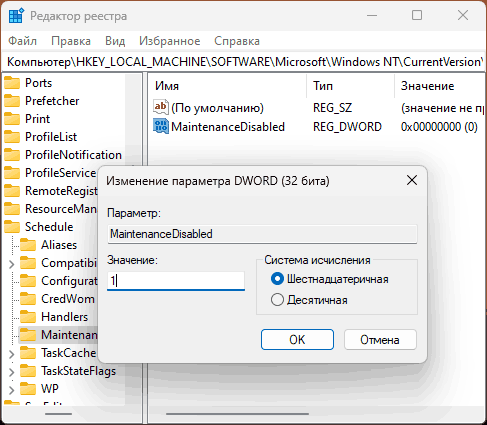Image resolution: width=487 pixels, height=425 pixels.
Task: Select the Aliases tree label
Action: (x=59, y=245)
